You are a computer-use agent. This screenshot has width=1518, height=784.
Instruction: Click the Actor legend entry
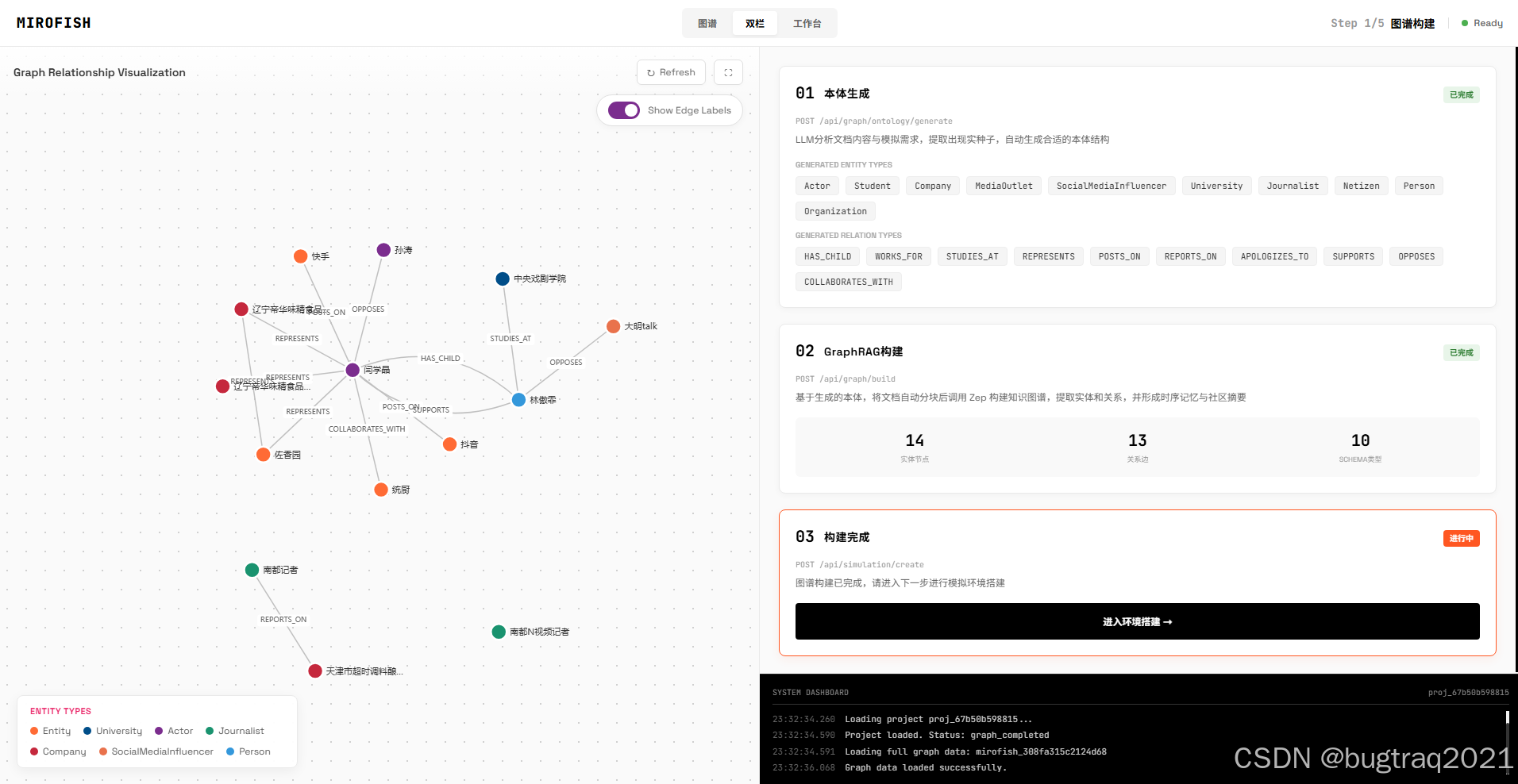coord(174,731)
